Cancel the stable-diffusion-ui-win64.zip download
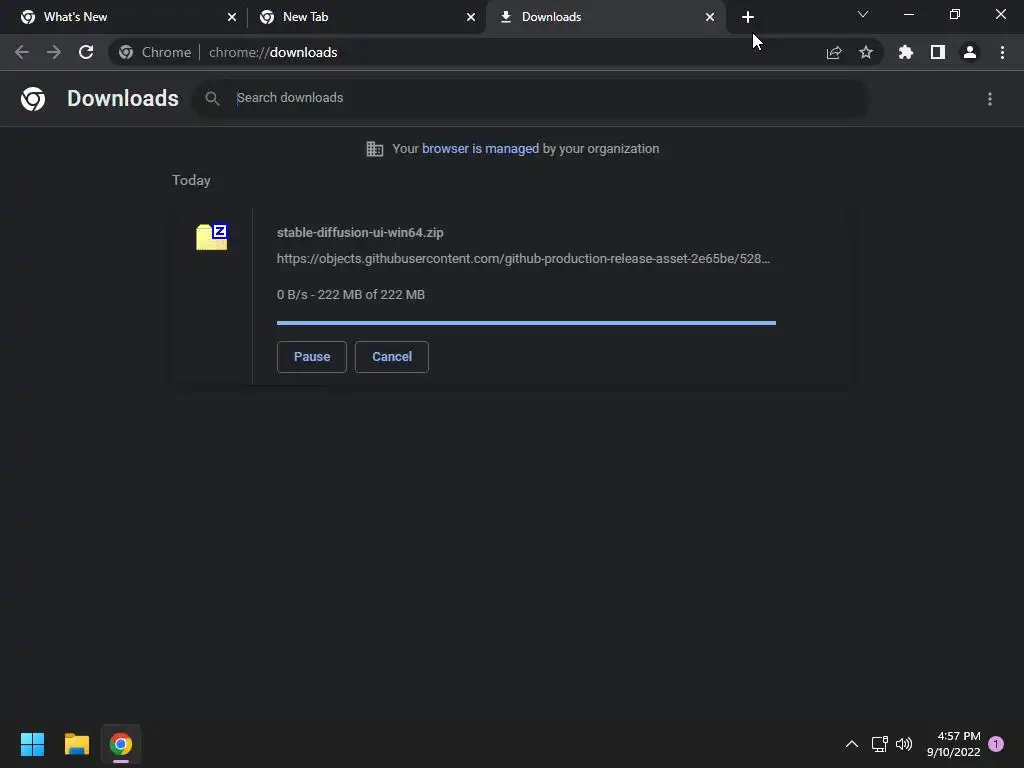The image size is (1024, 768). pyautogui.click(x=392, y=357)
